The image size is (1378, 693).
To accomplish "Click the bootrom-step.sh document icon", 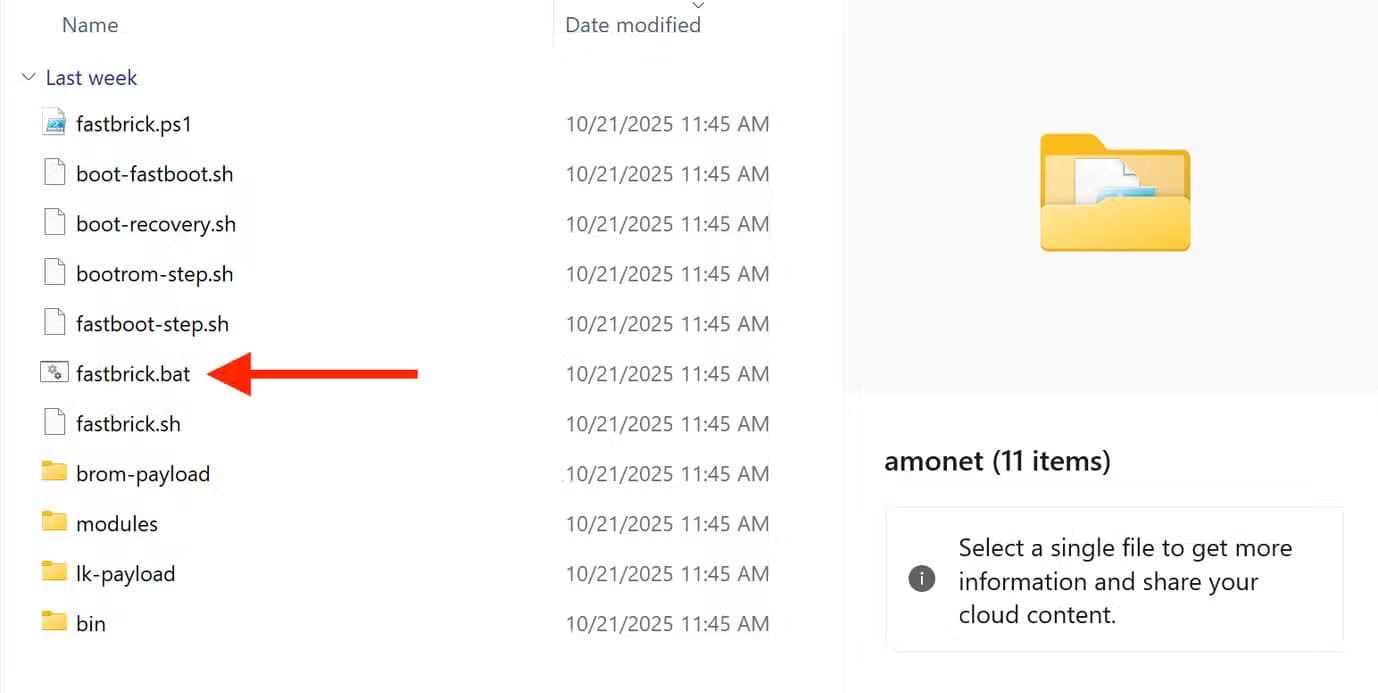I will point(55,273).
